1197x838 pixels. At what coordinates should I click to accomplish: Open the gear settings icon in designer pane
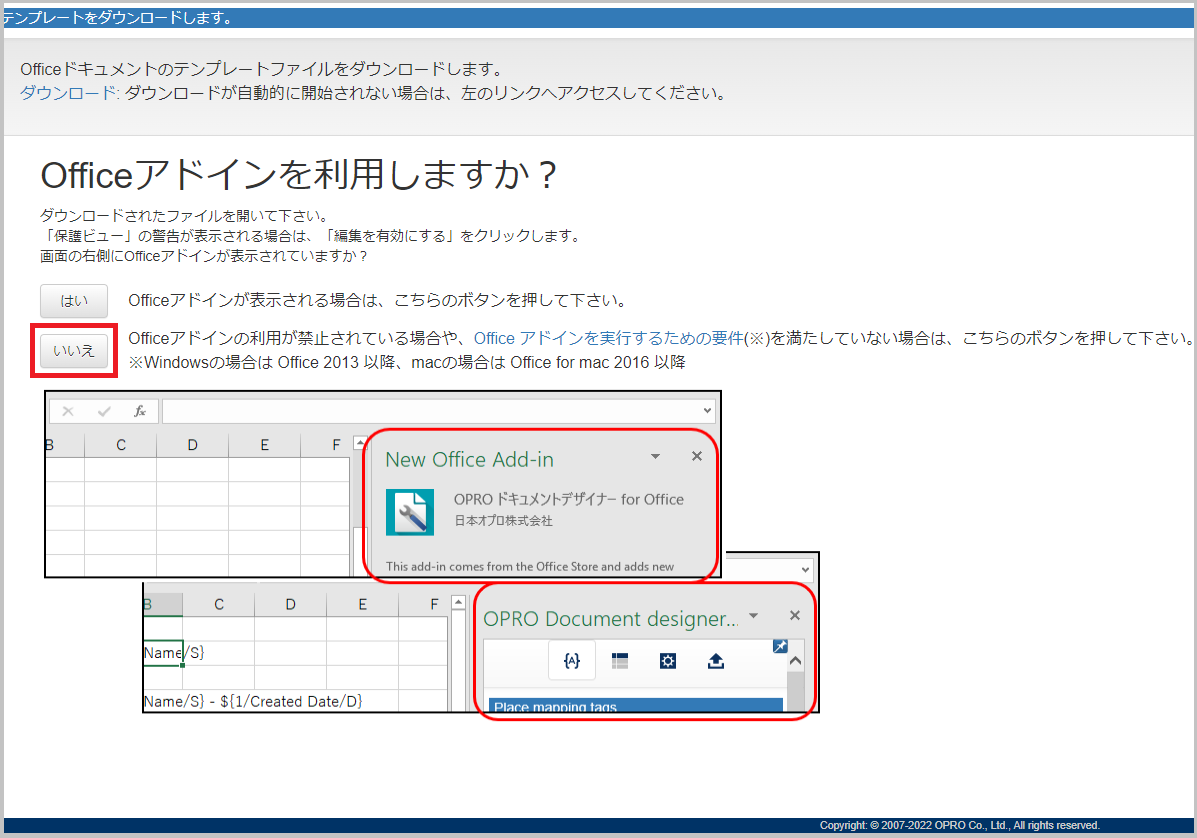coord(668,661)
